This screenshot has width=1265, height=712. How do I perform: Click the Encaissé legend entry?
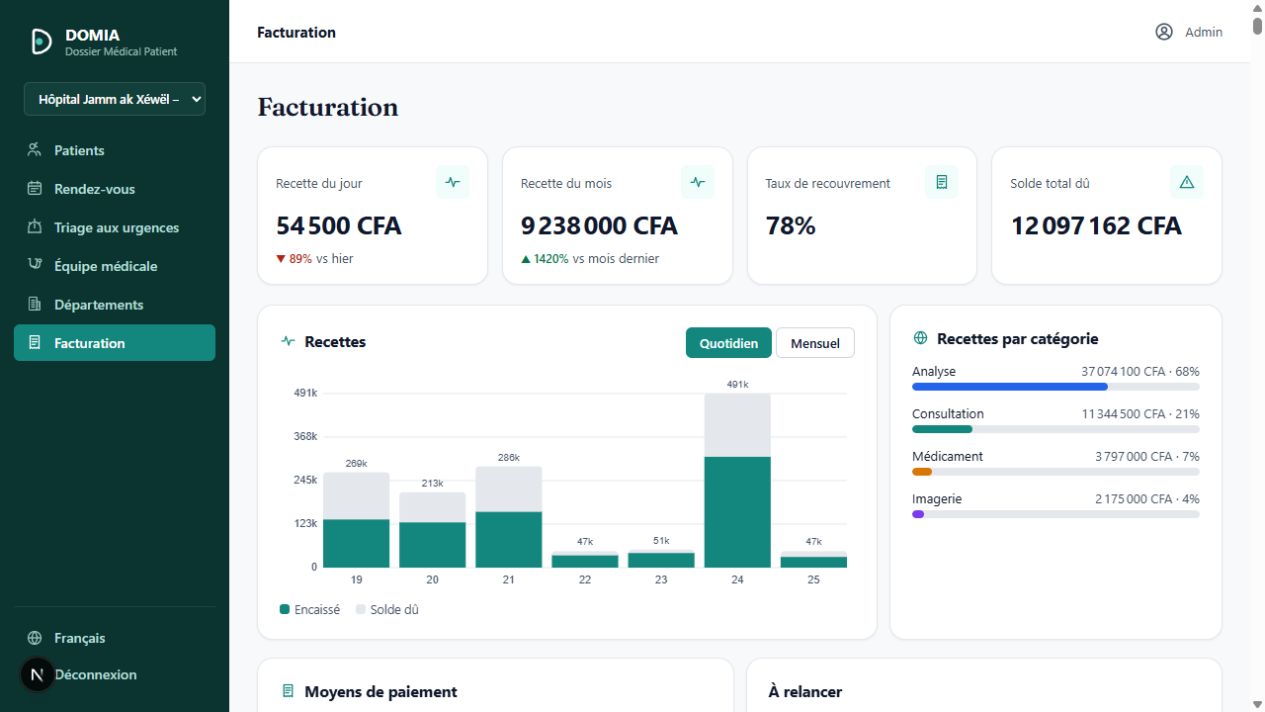310,609
